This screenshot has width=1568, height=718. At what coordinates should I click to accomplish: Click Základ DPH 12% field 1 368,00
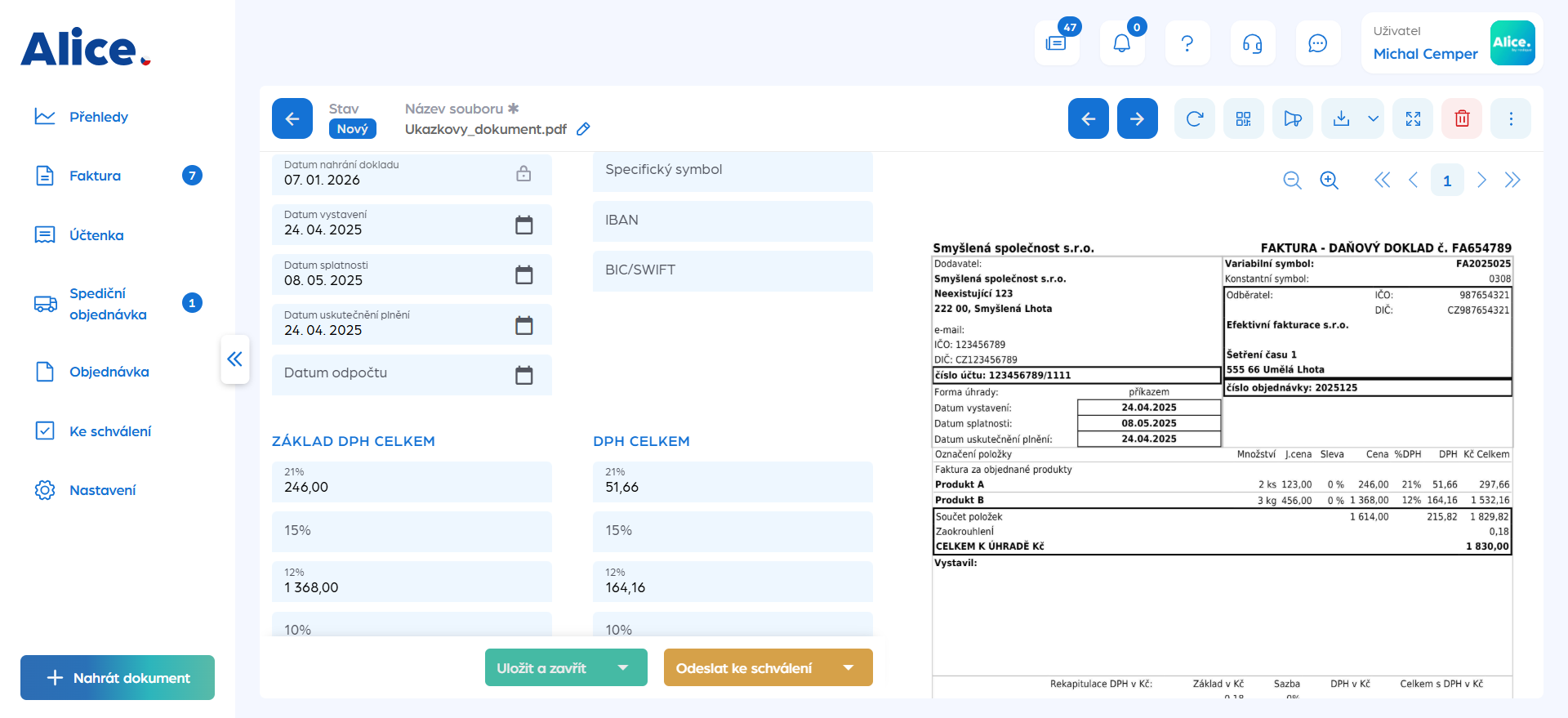[412, 582]
